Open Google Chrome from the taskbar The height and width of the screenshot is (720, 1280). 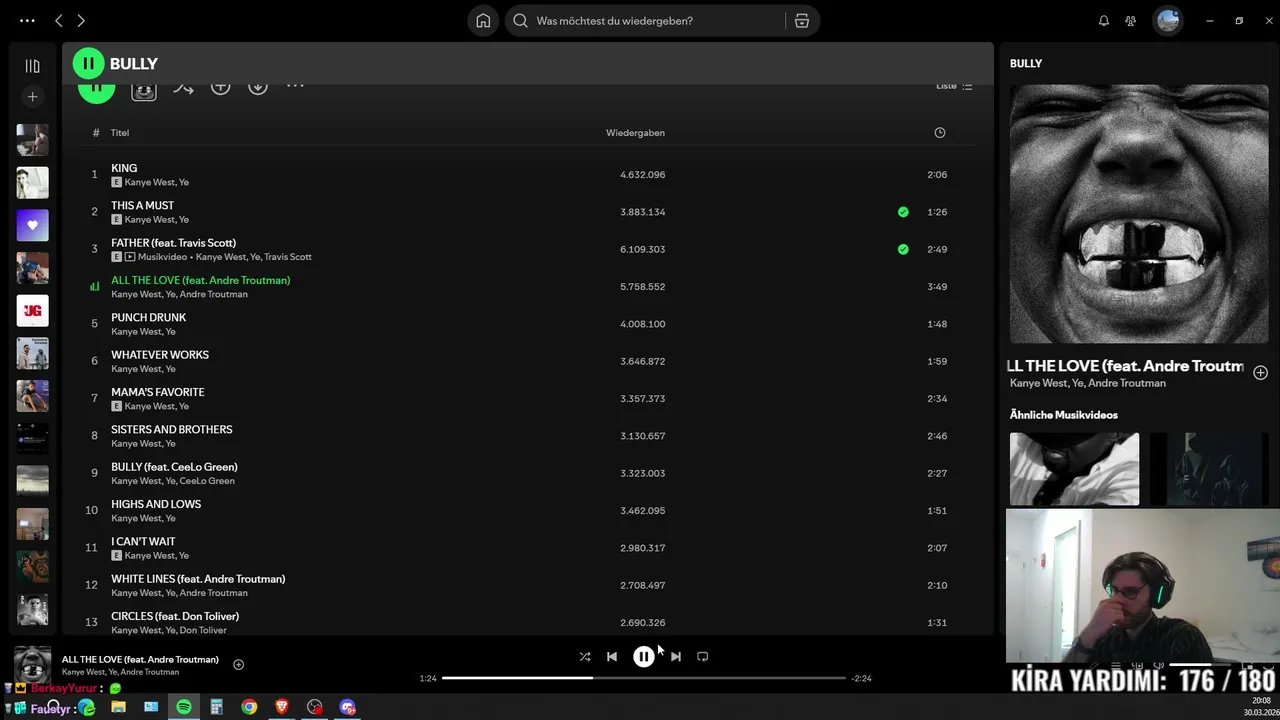249,707
